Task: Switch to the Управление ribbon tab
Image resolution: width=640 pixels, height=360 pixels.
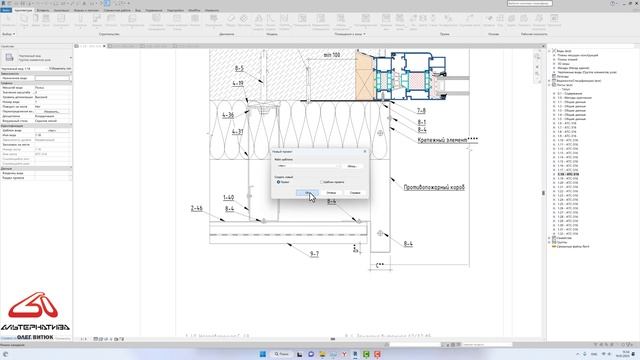Action: (x=153, y=10)
